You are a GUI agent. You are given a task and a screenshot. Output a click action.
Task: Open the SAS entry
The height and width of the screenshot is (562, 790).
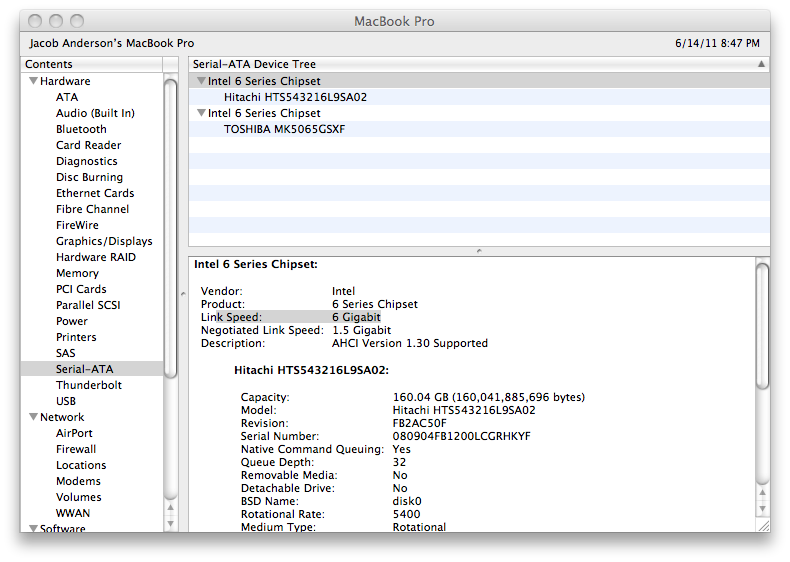[x=65, y=353]
